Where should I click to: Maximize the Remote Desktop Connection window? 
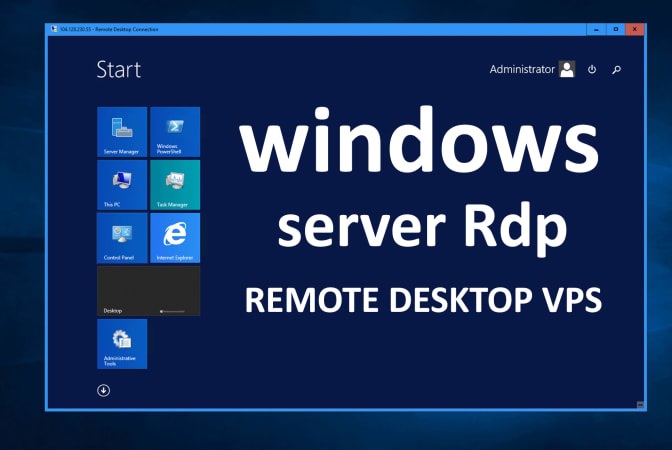(616, 29)
